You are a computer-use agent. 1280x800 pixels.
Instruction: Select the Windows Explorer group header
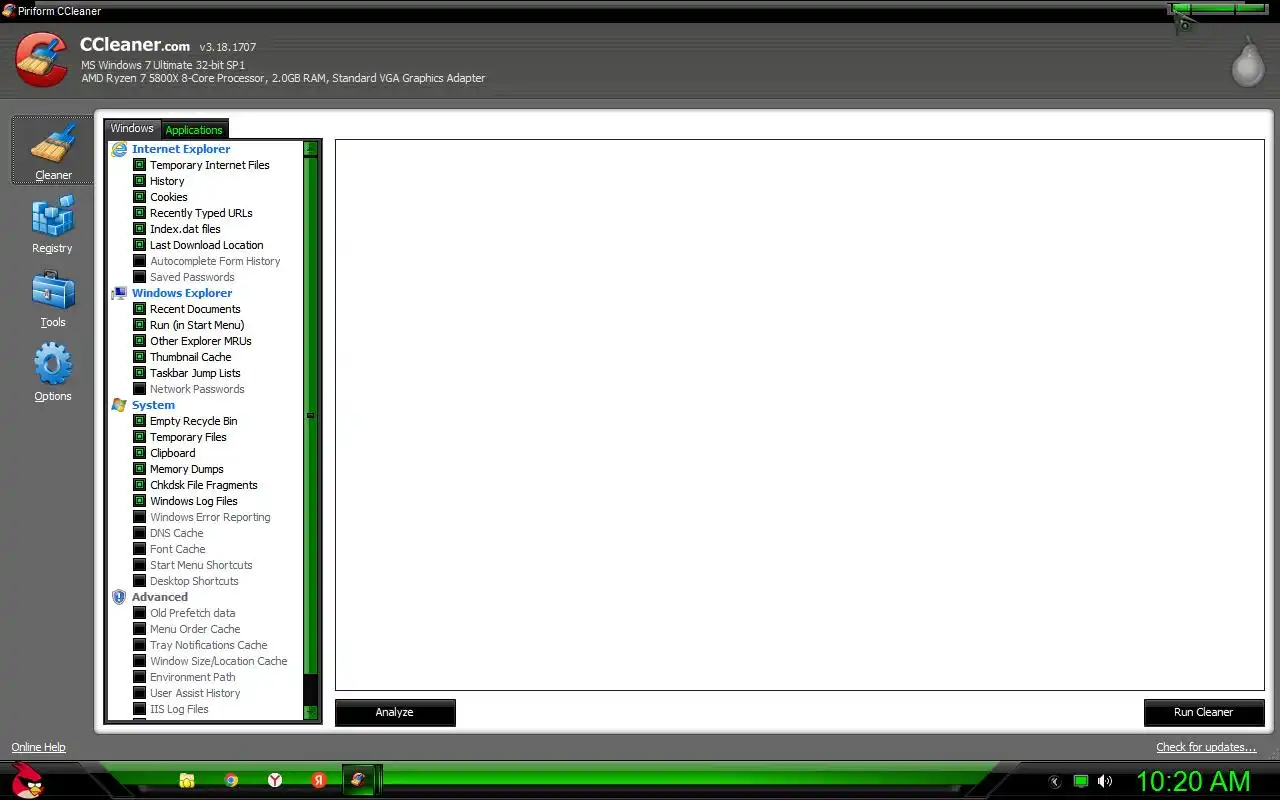click(182, 293)
